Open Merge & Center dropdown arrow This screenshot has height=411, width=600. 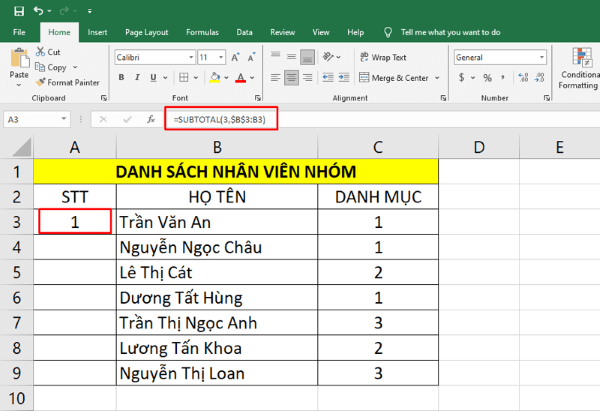tap(437, 78)
